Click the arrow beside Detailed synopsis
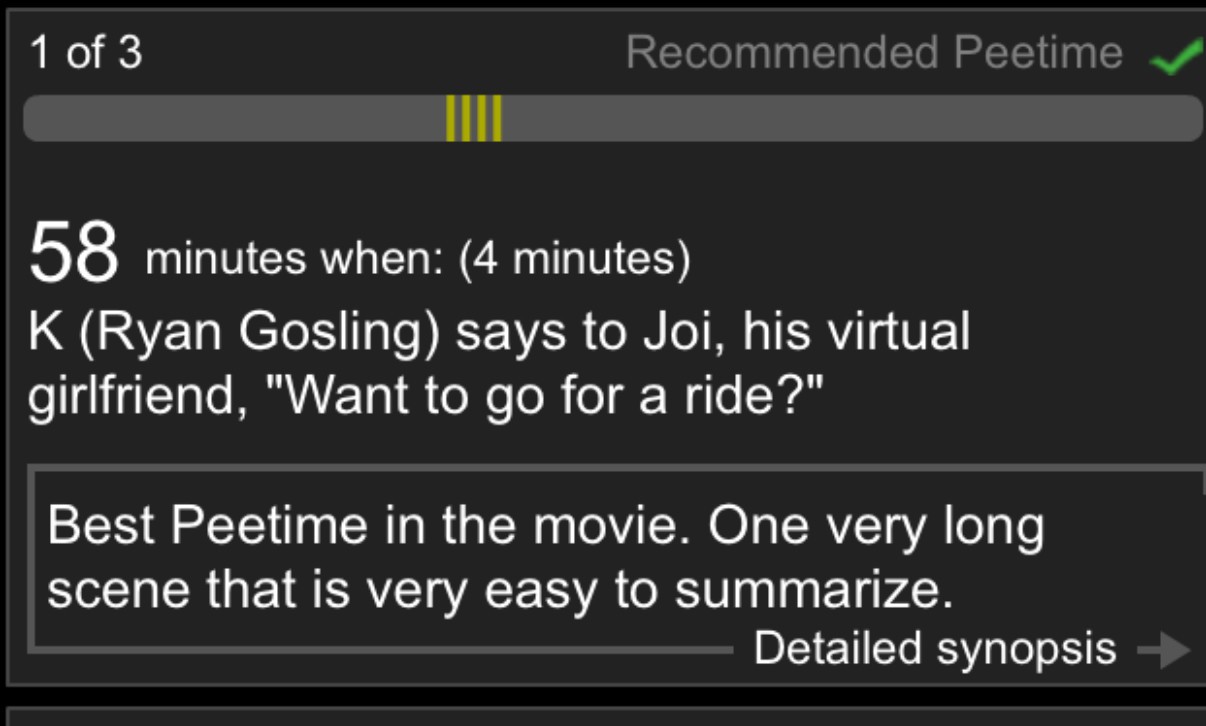Image resolution: width=1206 pixels, height=726 pixels. coord(1165,650)
